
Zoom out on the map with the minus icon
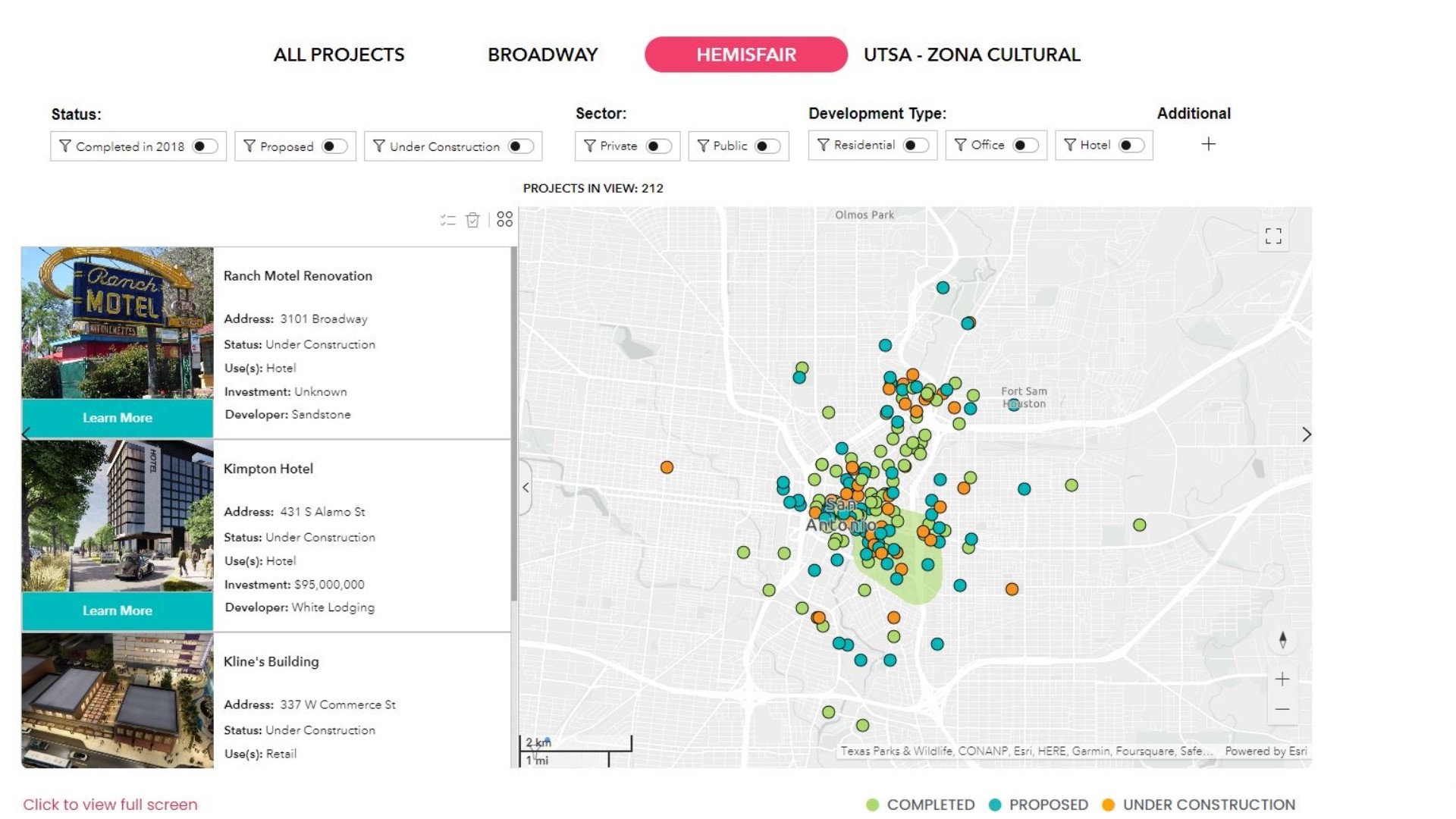pos(1283,708)
